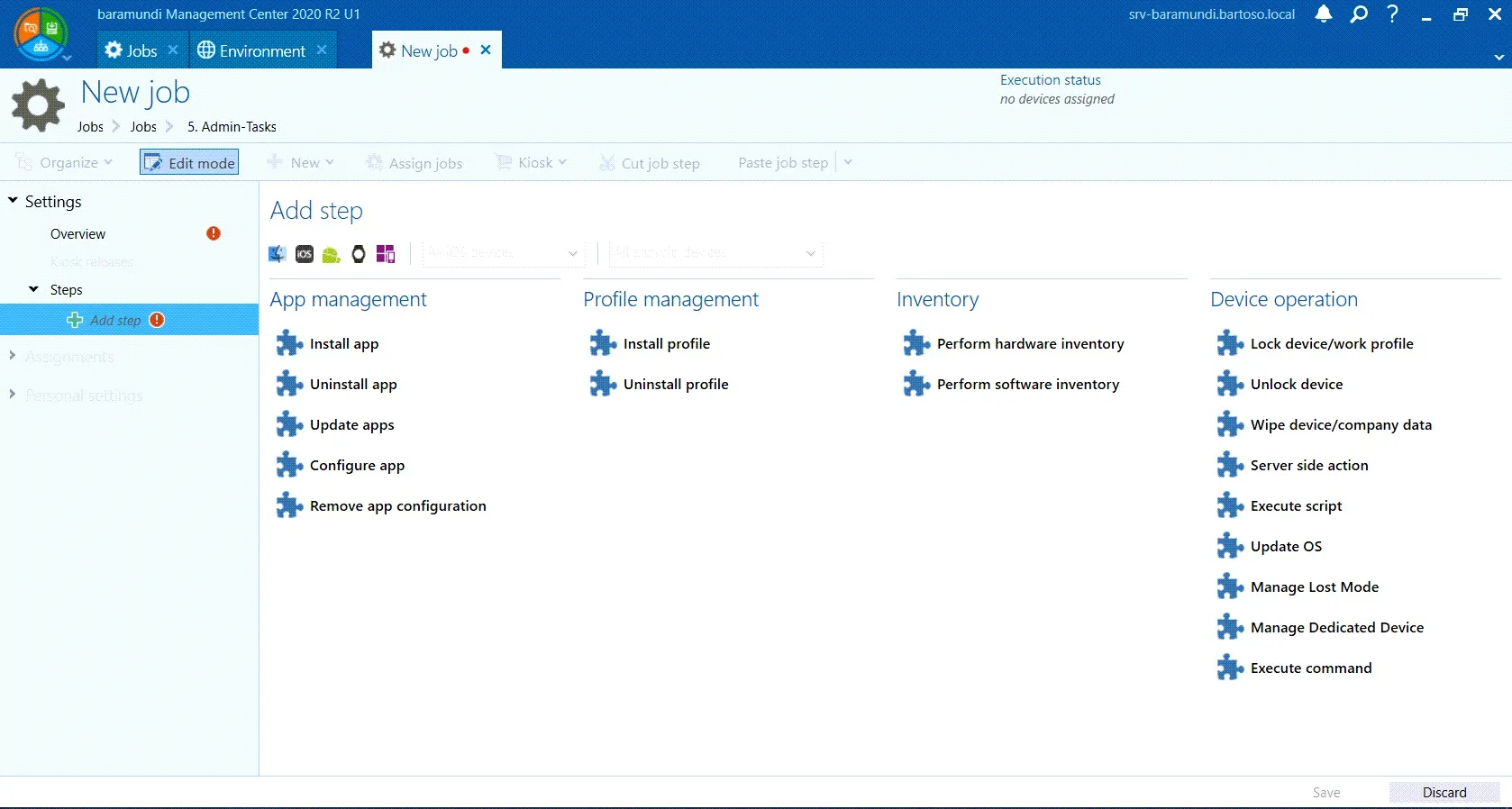
Task: Choose Perform hardware inventory step
Action: coord(1030,343)
